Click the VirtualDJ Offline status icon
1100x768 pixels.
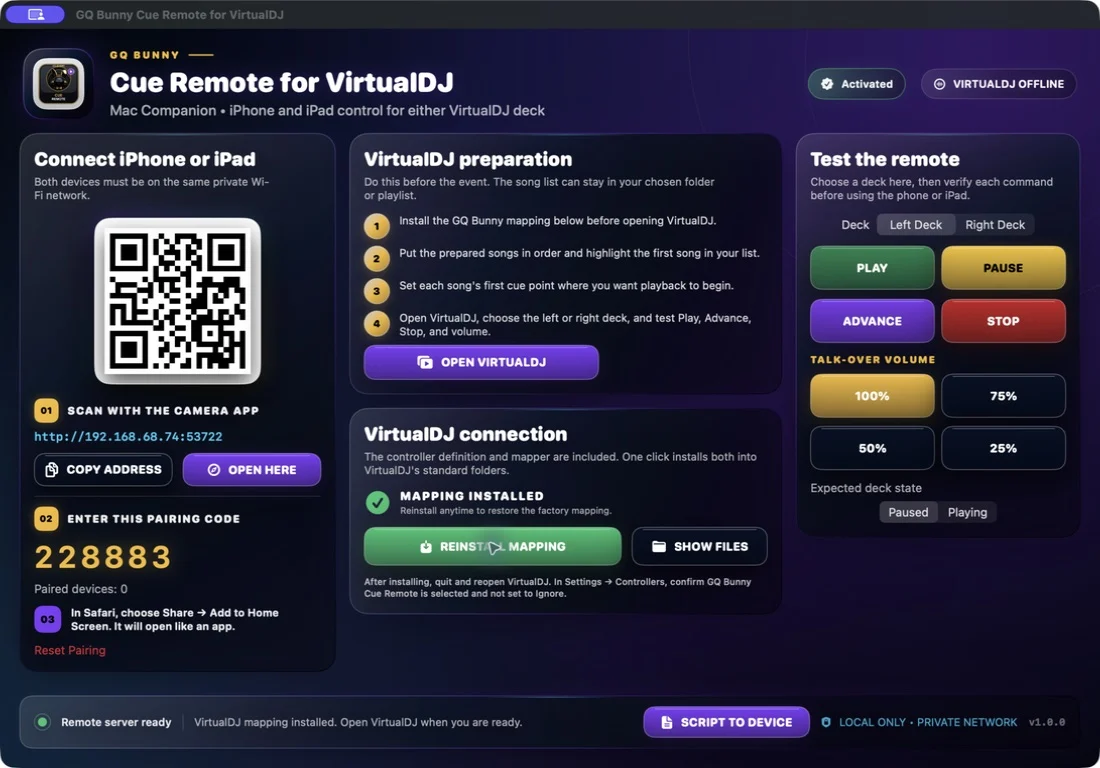pos(939,84)
